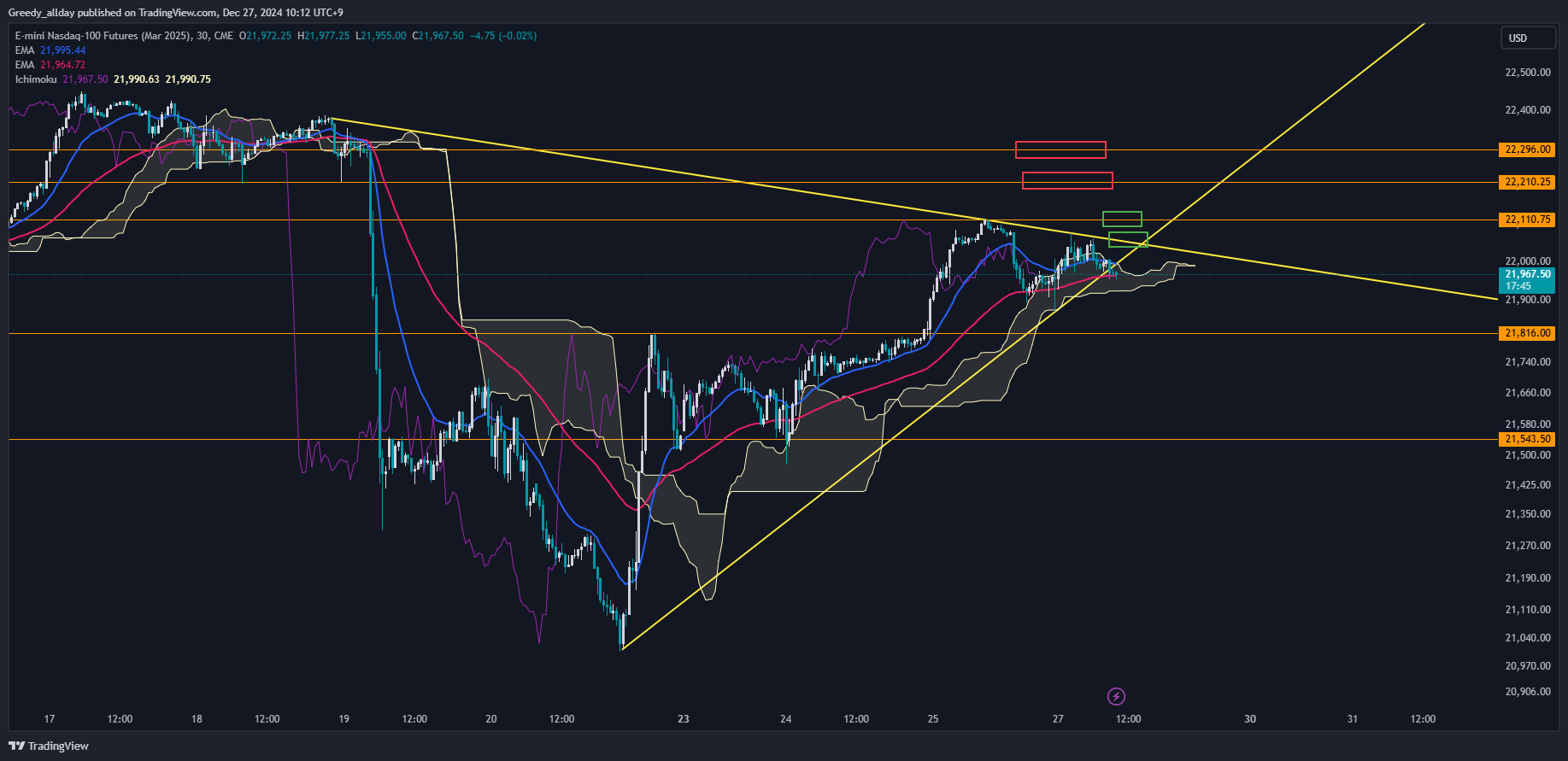Click the 22,296.00 price label
Image resolution: width=1568 pixels, height=761 pixels.
click(1527, 149)
